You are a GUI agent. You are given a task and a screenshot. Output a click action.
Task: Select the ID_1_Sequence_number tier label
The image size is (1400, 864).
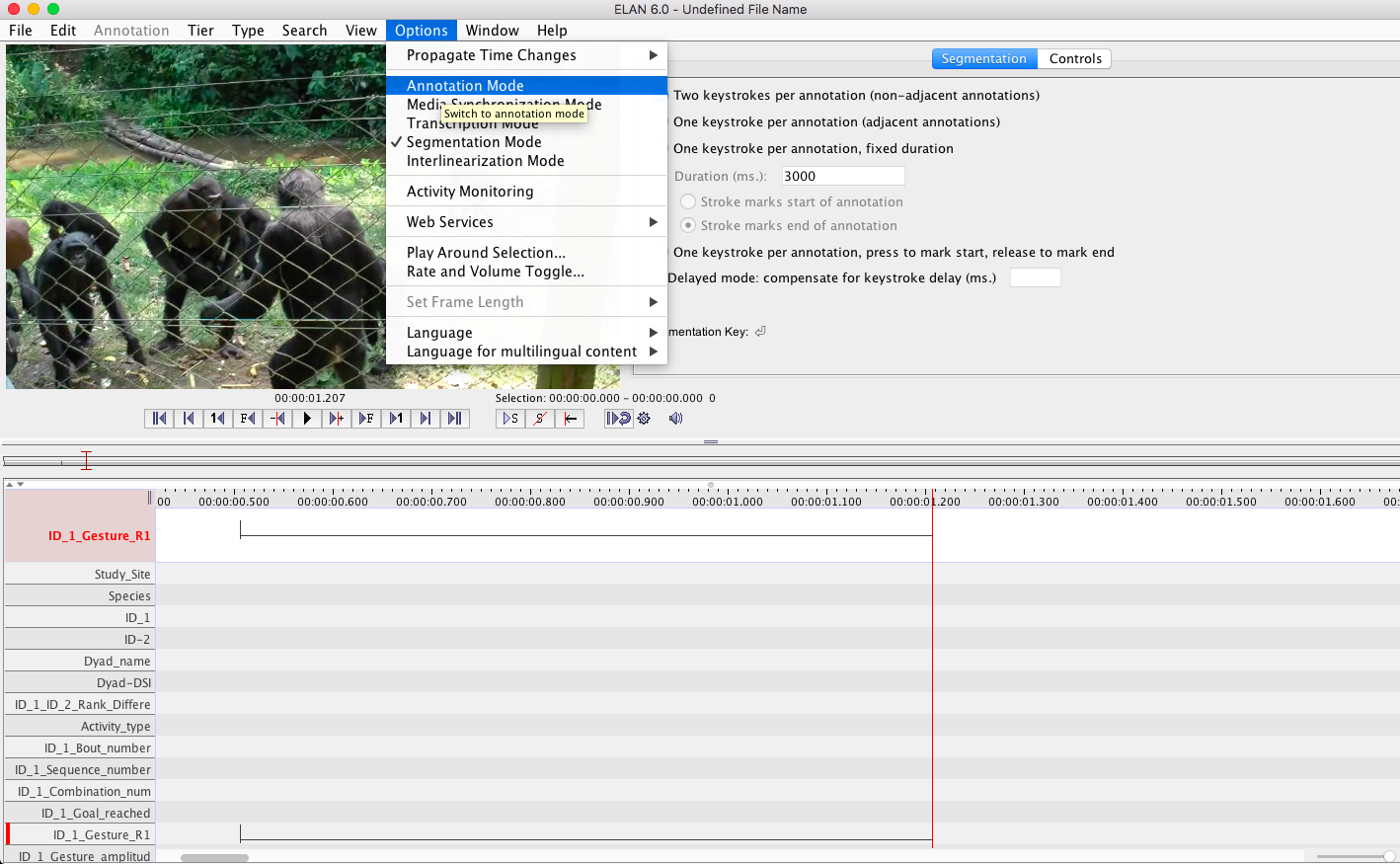tap(83, 769)
